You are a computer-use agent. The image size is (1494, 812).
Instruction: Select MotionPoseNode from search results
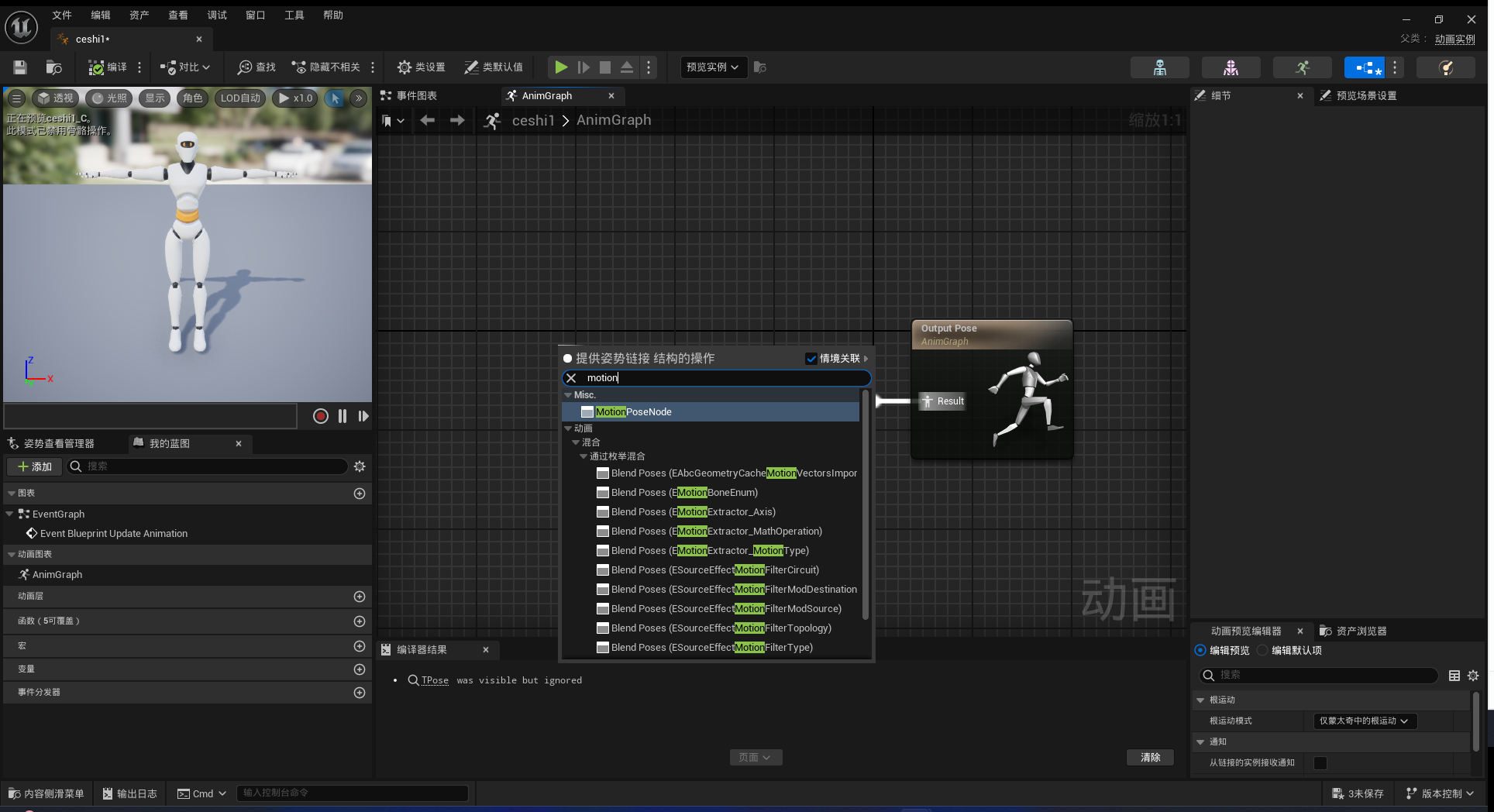[x=633, y=412]
